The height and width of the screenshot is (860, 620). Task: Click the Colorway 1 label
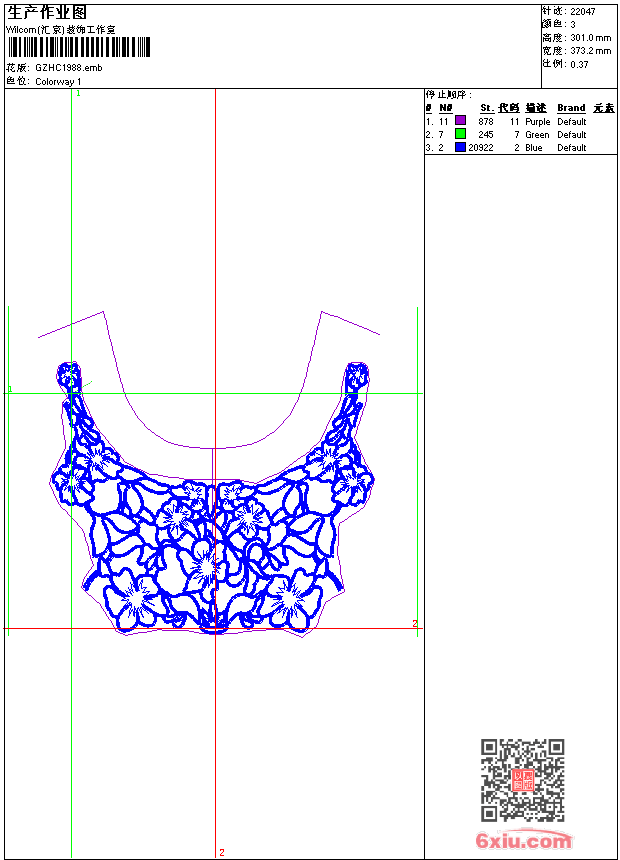click(58, 81)
